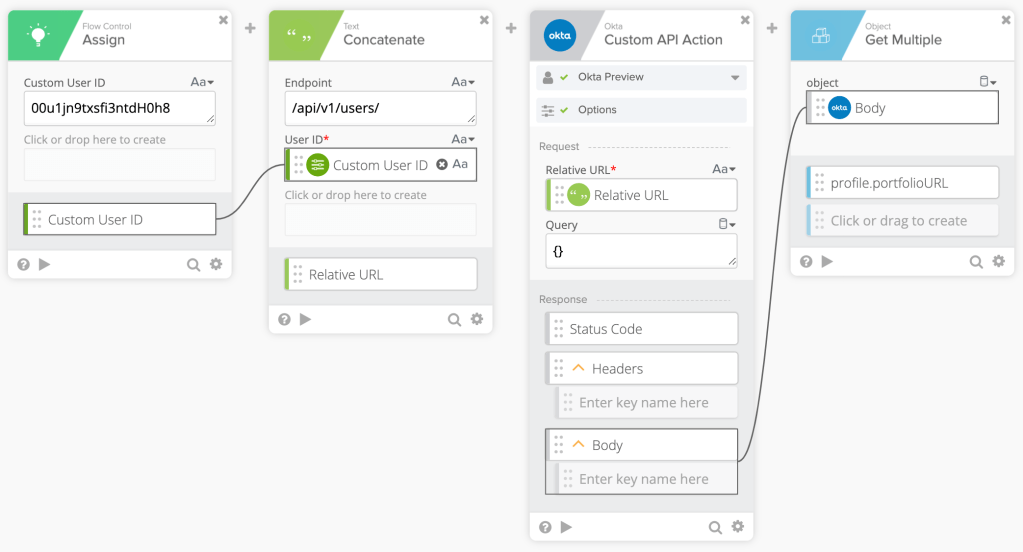Click the search icon on Concatenate card
Screen dimensions: 1023x552
click(454, 319)
